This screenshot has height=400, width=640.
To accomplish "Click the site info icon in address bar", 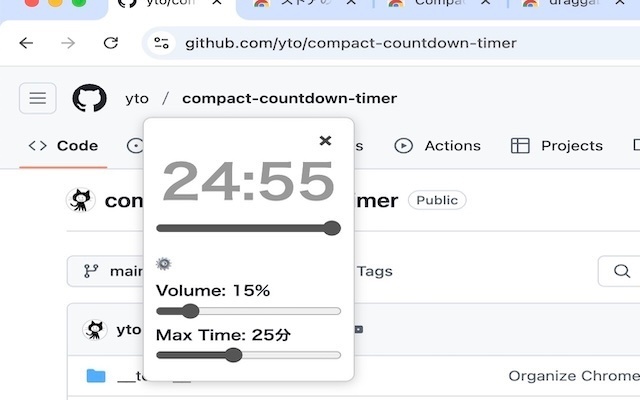I will coord(162,43).
